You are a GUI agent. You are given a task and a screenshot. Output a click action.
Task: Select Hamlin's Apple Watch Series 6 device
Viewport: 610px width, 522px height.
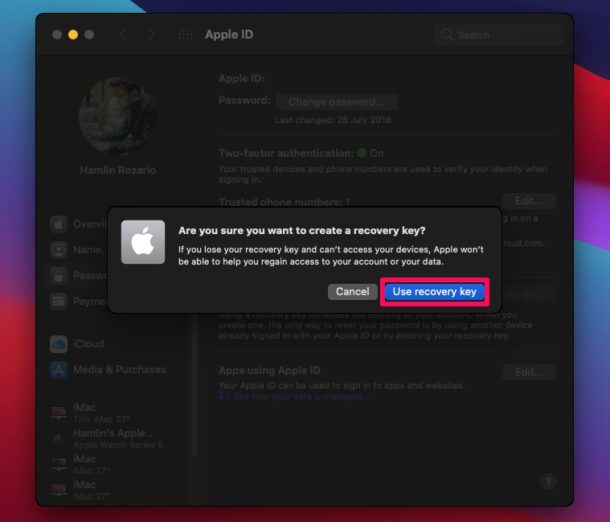[x=106, y=438]
